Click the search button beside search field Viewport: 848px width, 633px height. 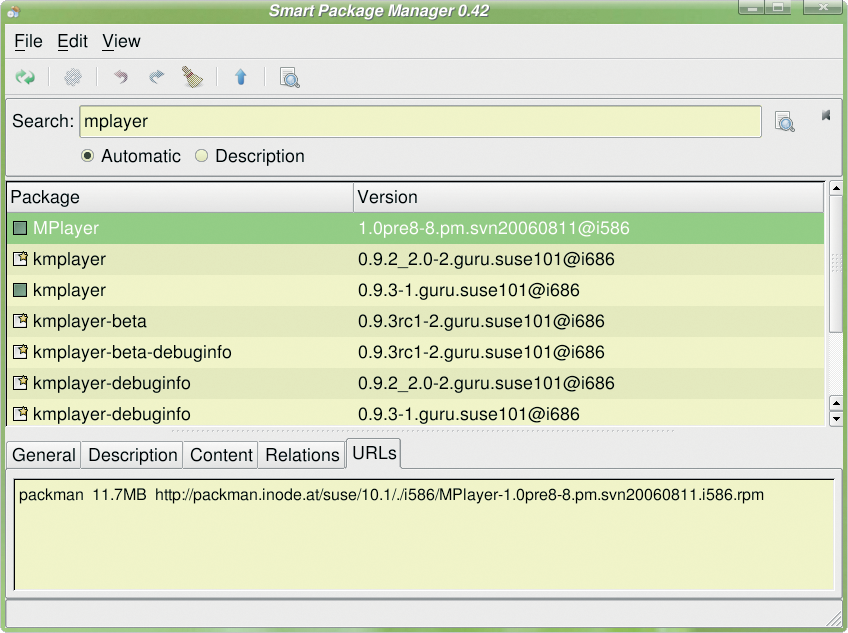pos(785,122)
